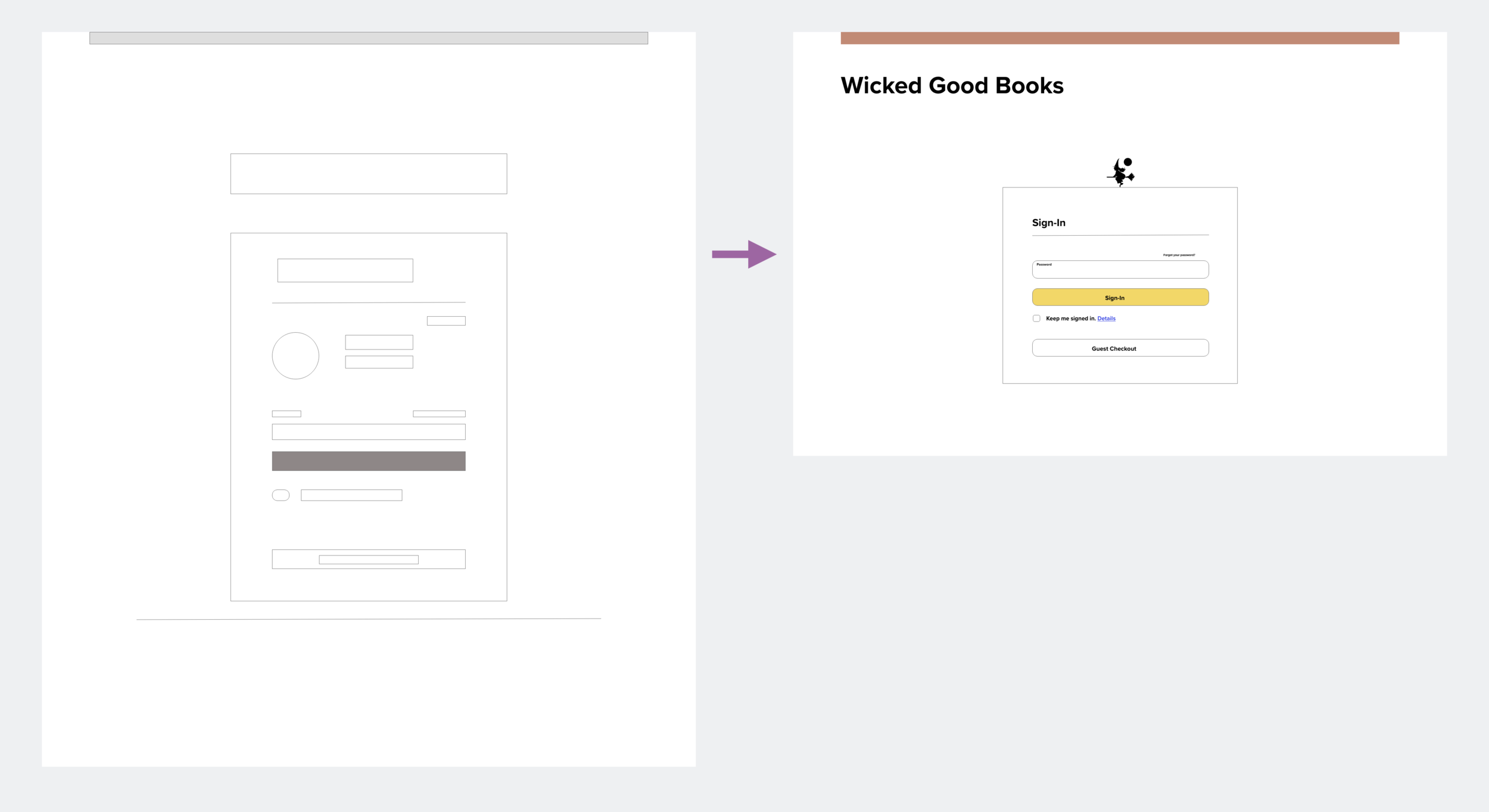Click the circle placeholder in the wireframe
The width and height of the screenshot is (1489, 812).
tap(295, 355)
